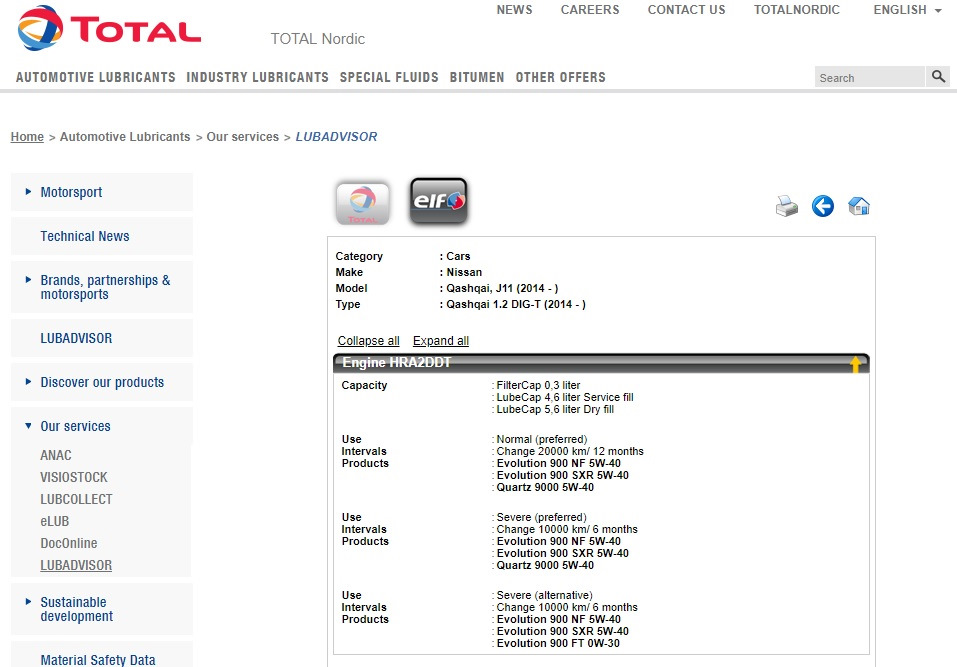Screen dimensions: 957x667
Task: Collapse Engine HRA2DDT section with yellow arrow
Action: point(855,364)
